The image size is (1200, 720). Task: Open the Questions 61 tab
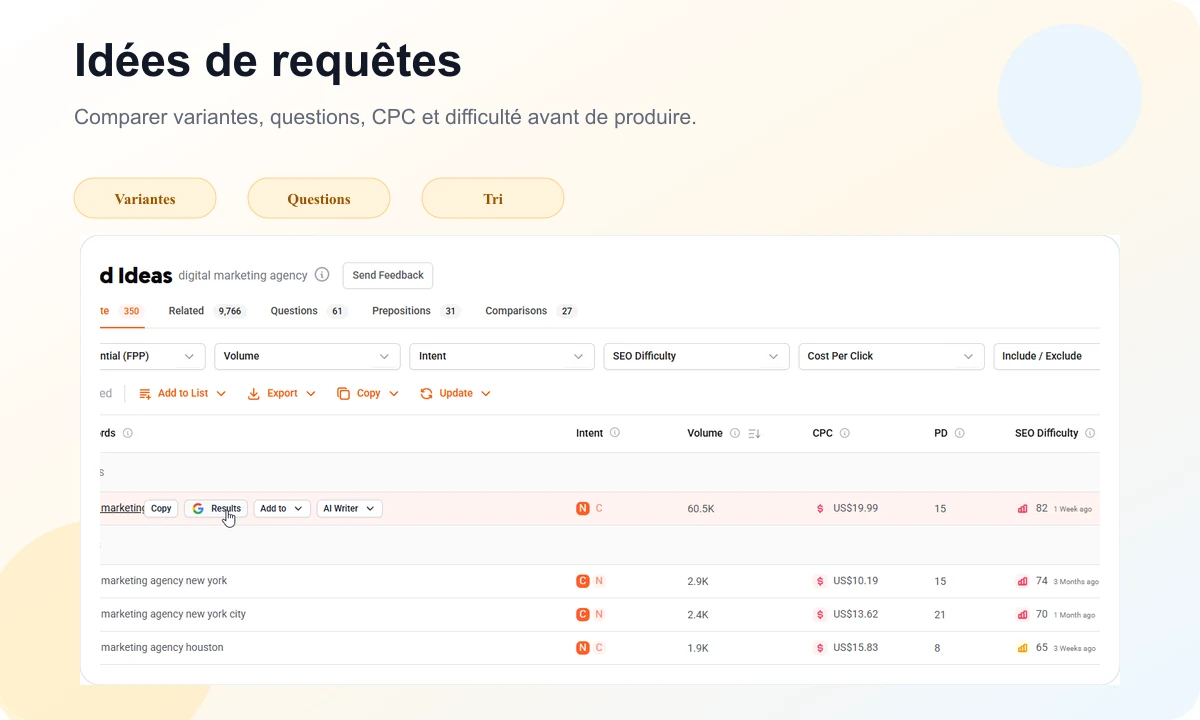point(308,311)
